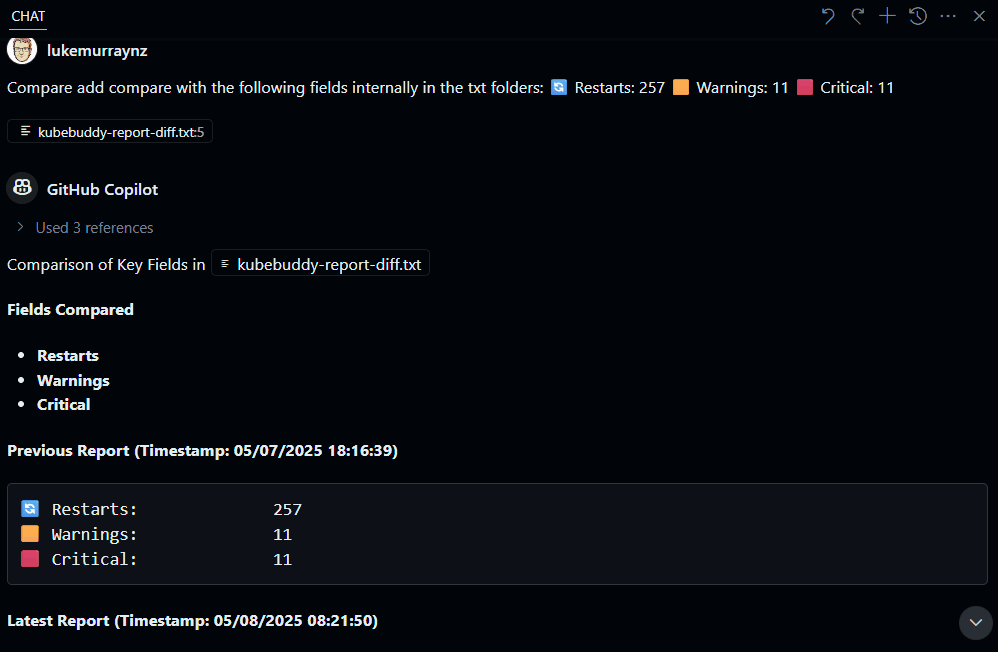This screenshot has width=998, height=652.
Task: Click the redo last request icon
Action: (857, 16)
